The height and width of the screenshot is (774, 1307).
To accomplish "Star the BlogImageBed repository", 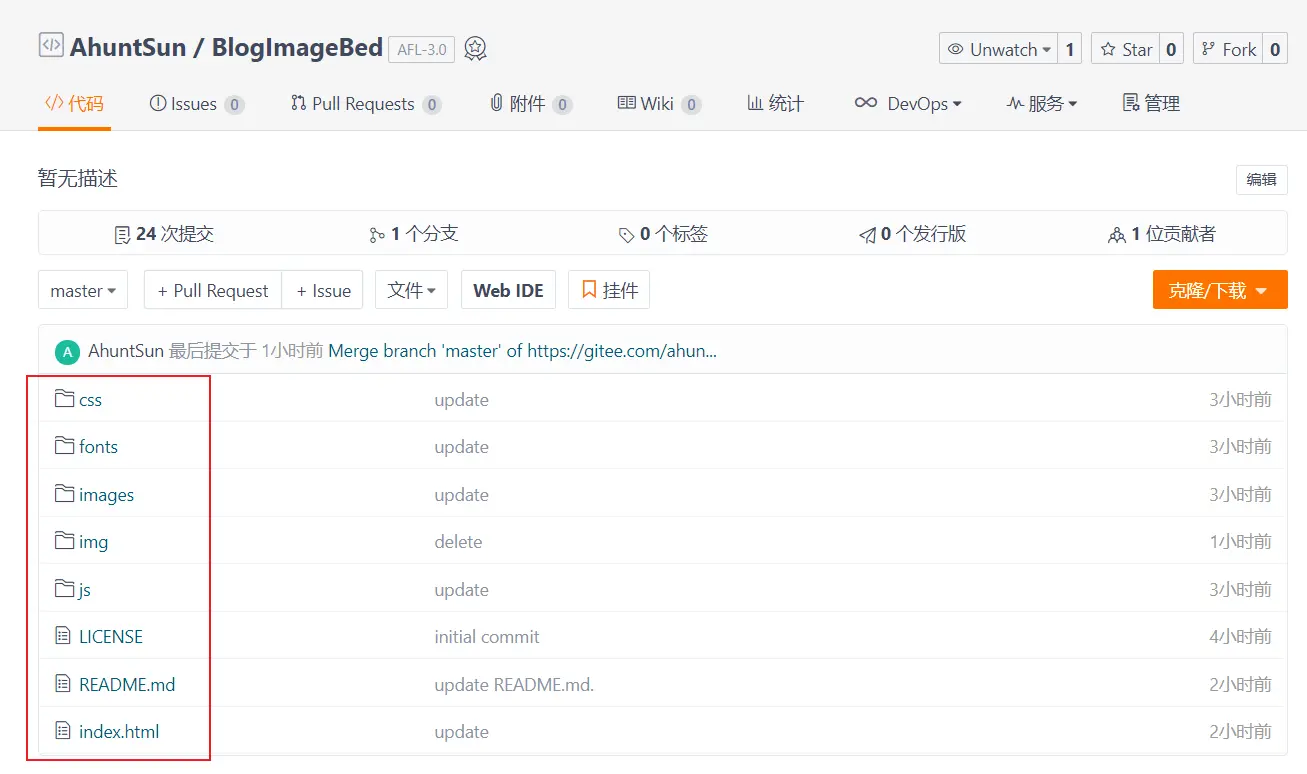I will tap(1127, 49).
